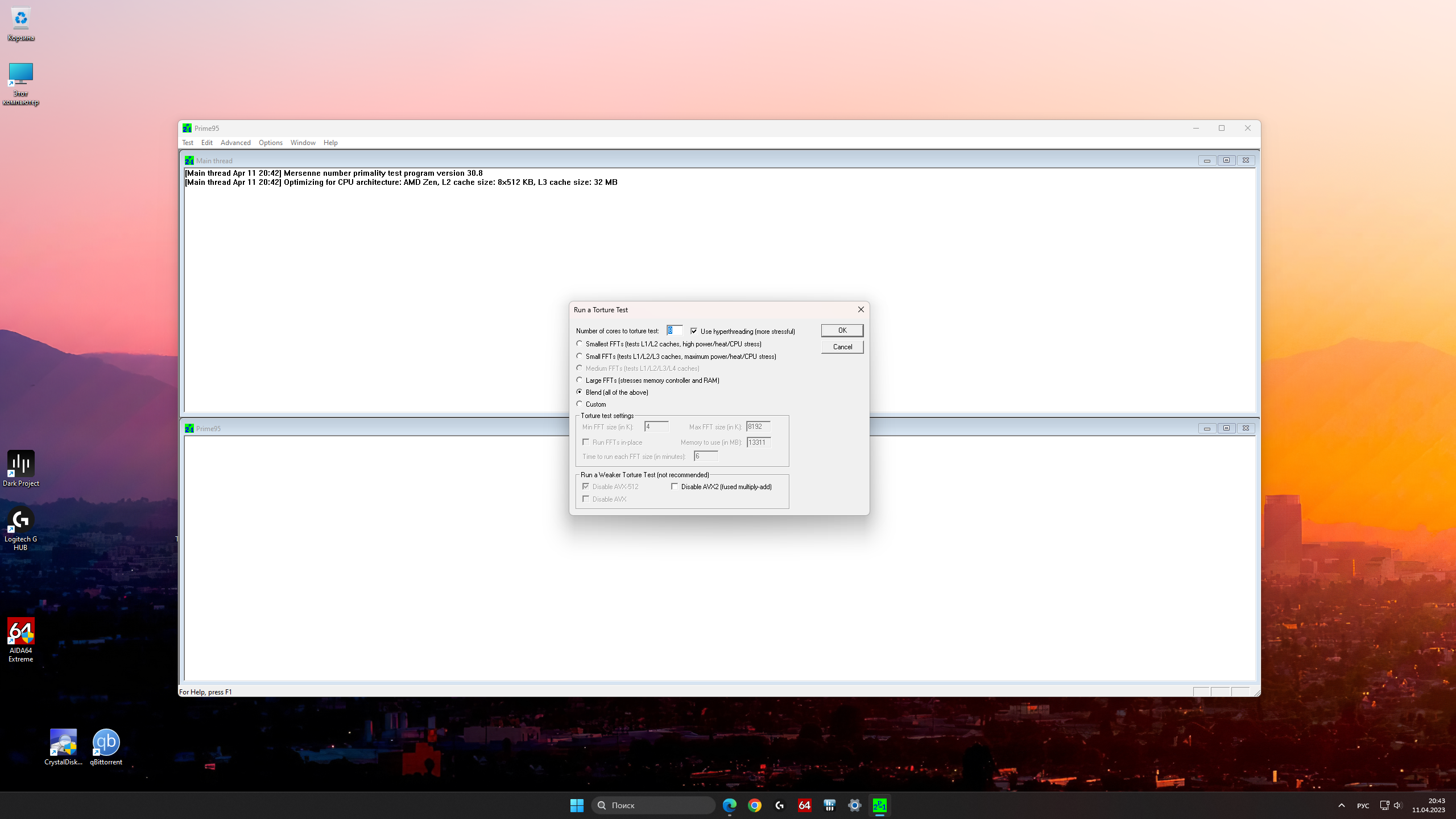Viewport: 1456px width, 819px height.
Task: Choose the Custom torture test option
Action: [x=580, y=404]
